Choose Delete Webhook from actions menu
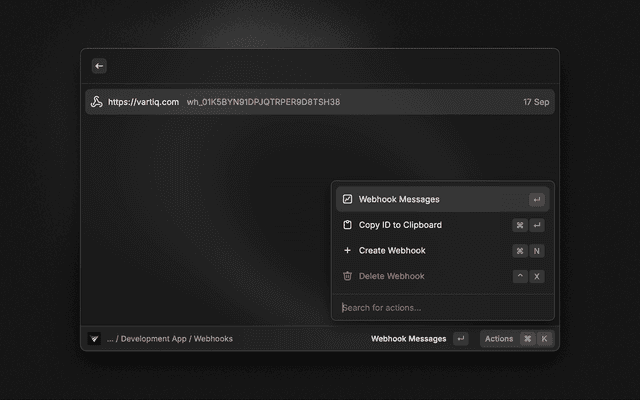The image size is (640, 400). coord(391,276)
